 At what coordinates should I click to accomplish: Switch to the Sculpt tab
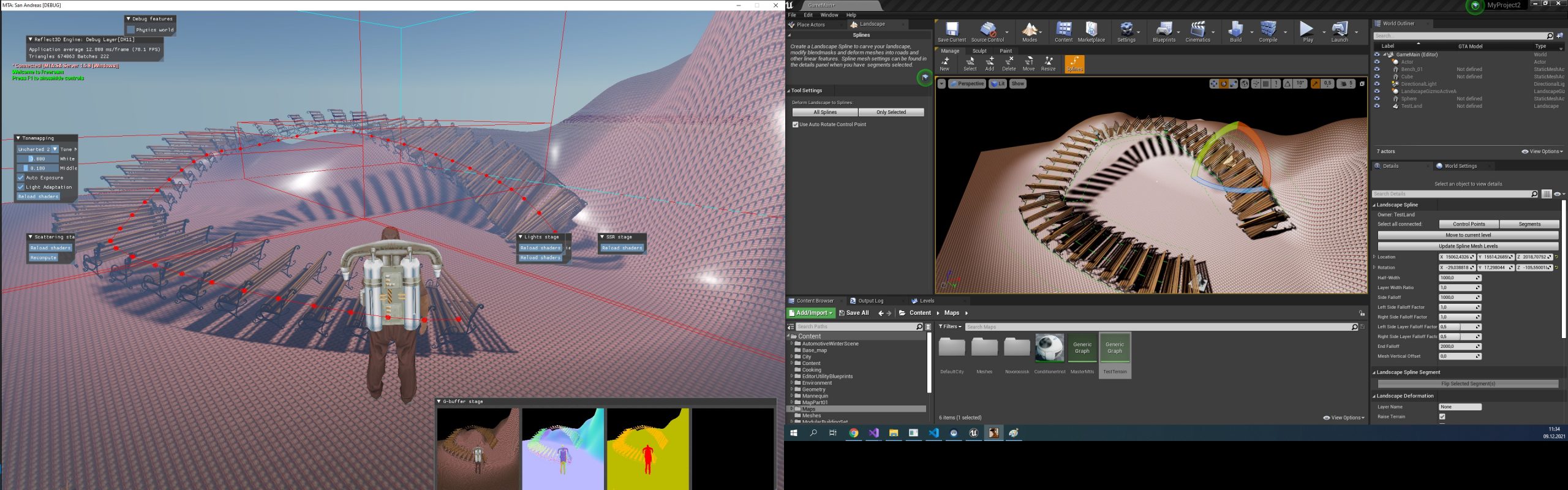[x=979, y=51]
